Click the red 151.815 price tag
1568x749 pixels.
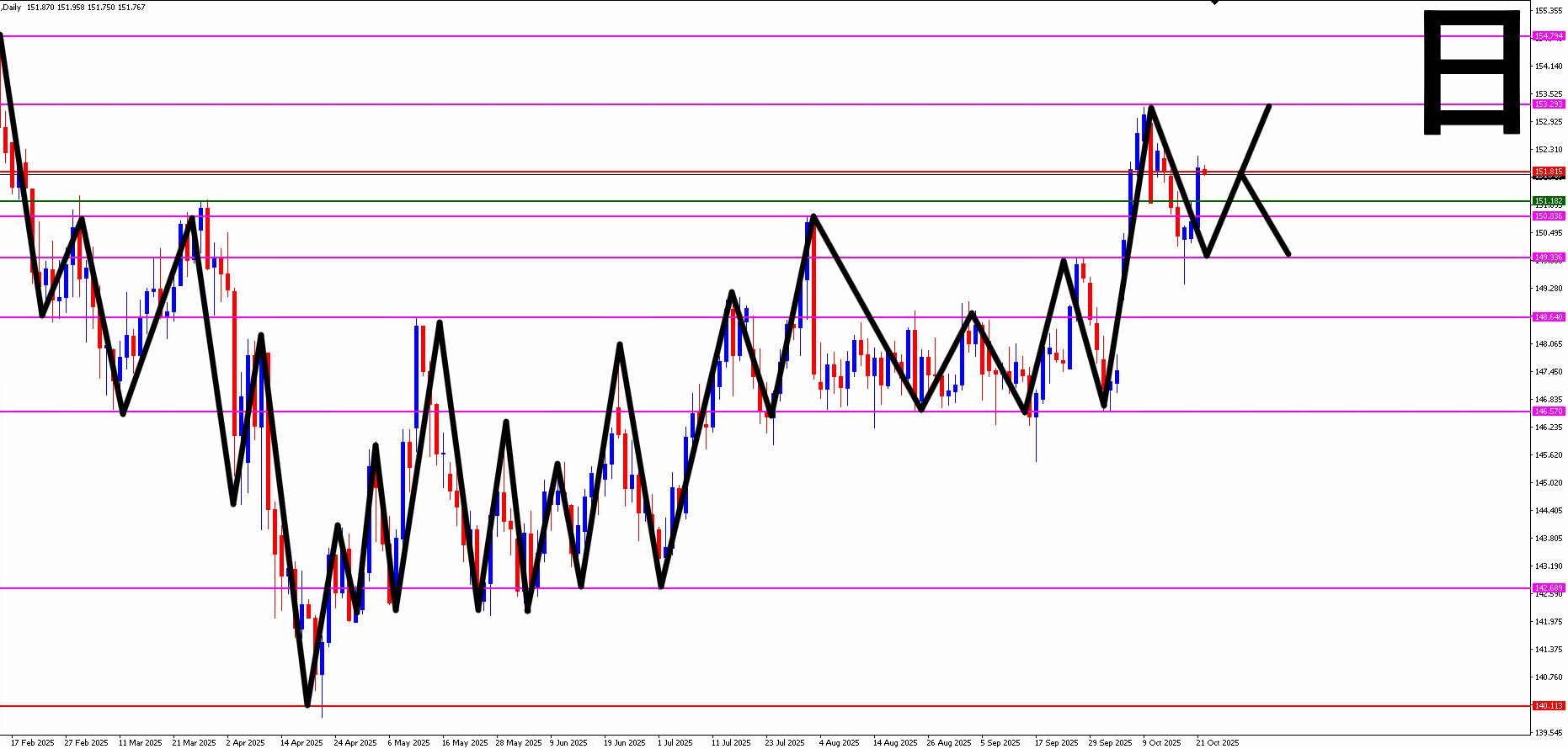pyautogui.click(x=1549, y=172)
